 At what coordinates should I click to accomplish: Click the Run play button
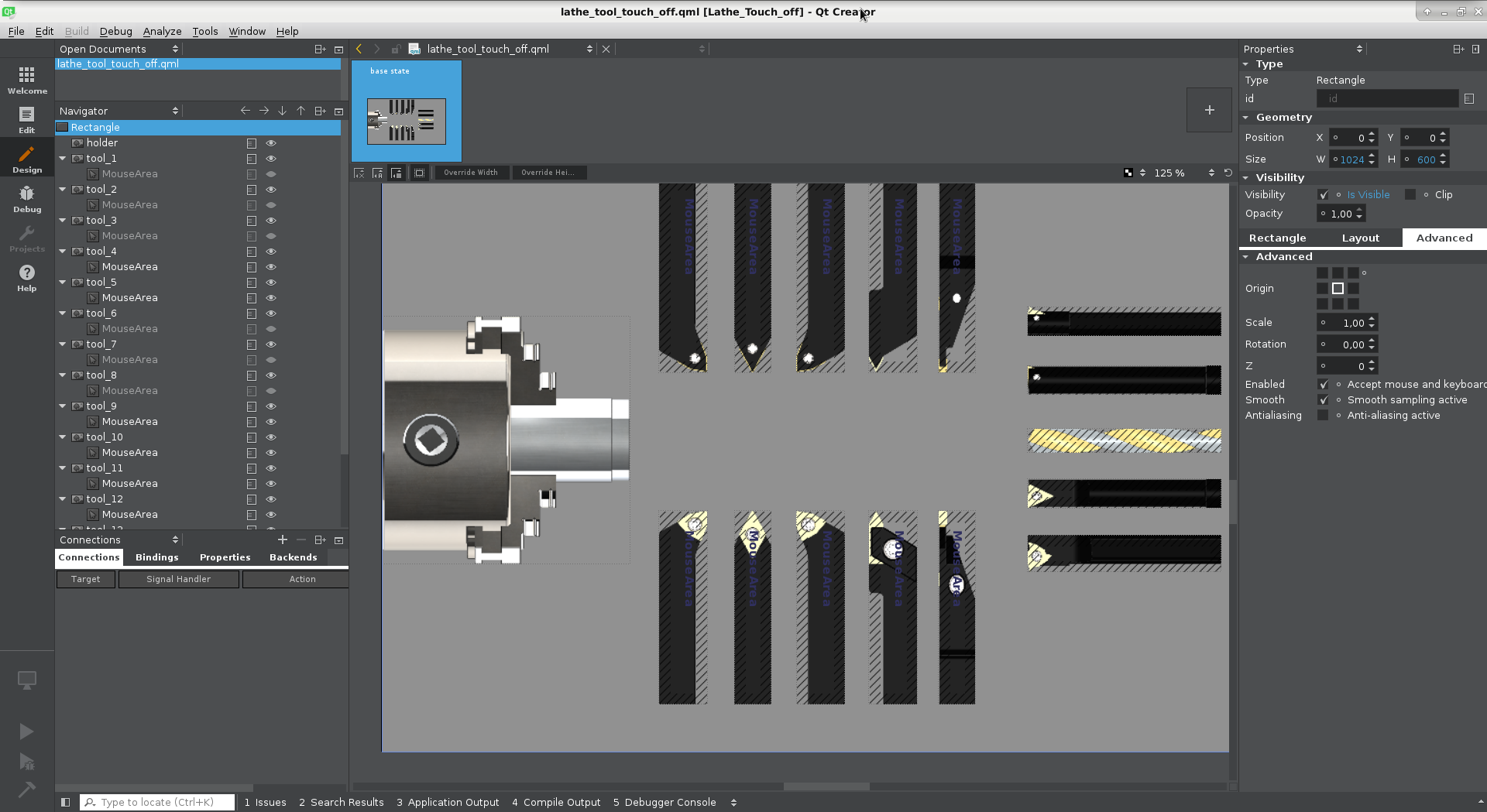coord(26,731)
